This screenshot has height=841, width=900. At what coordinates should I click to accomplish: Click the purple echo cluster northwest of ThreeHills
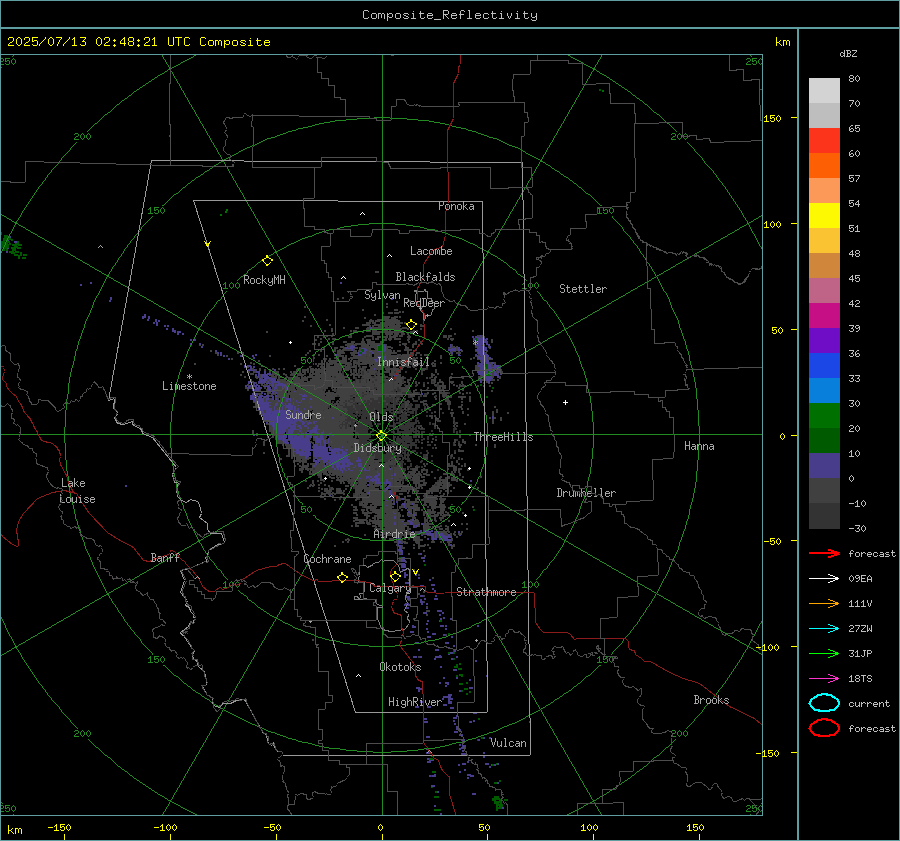pyautogui.click(x=487, y=360)
